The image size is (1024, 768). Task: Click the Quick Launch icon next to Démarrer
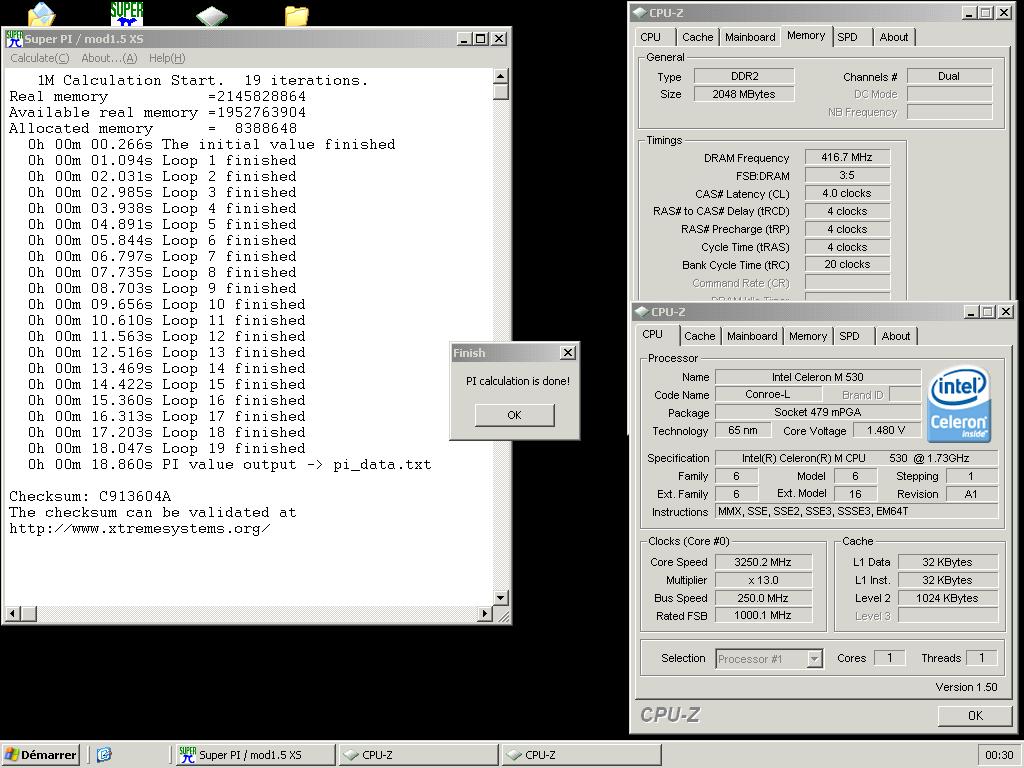pyautogui.click(x=104, y=755)
